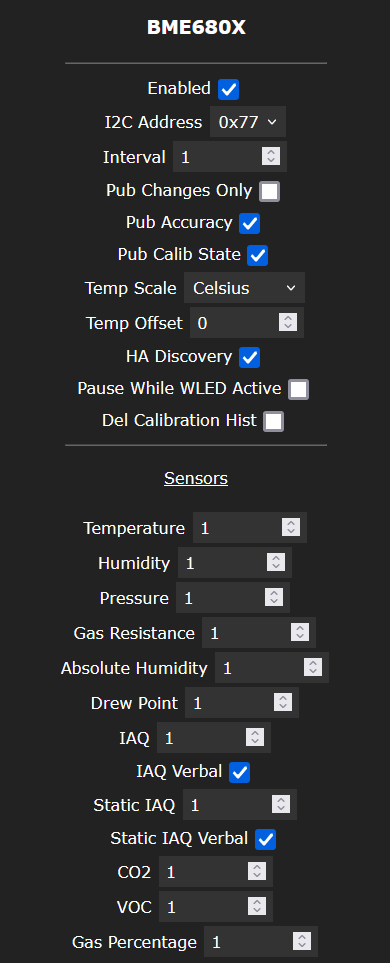Click into the Gas Resistance field

click(259, 632)
